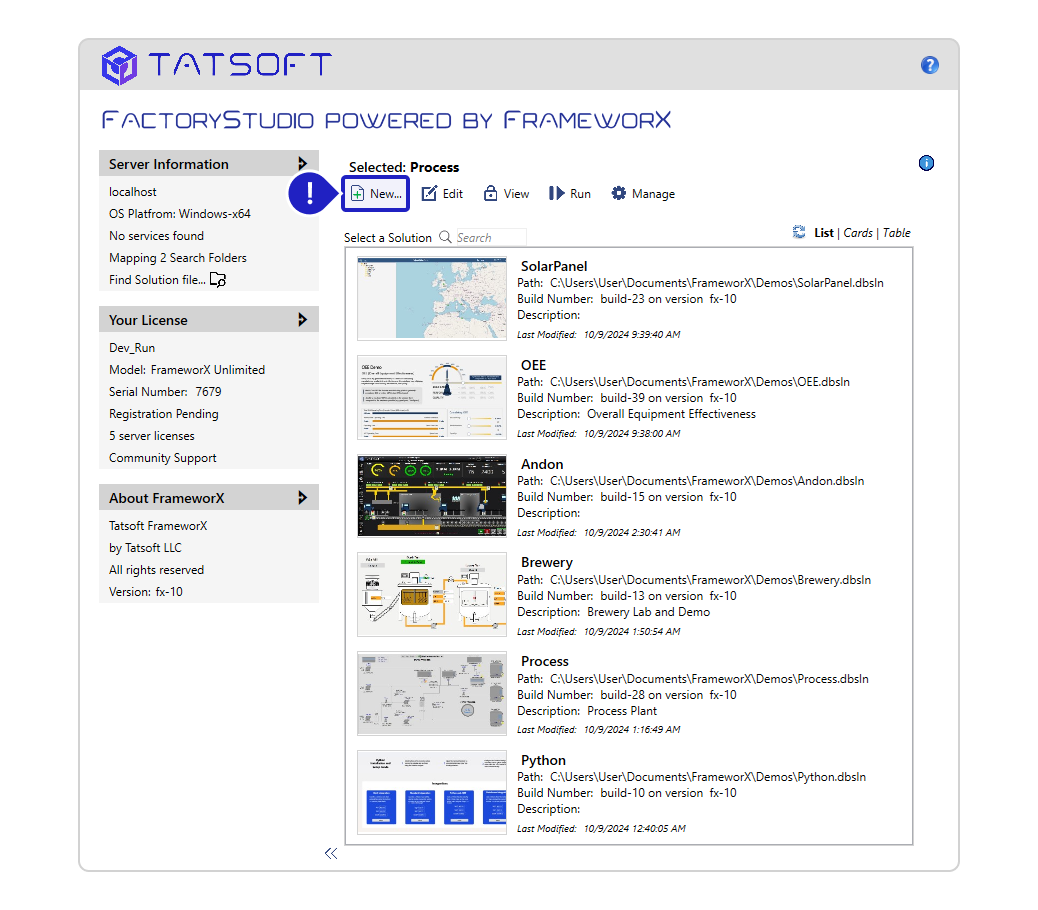Click the OEE.dbsln path line
Viewport: 1038px width, 910px height.
(x=684, y=382)
